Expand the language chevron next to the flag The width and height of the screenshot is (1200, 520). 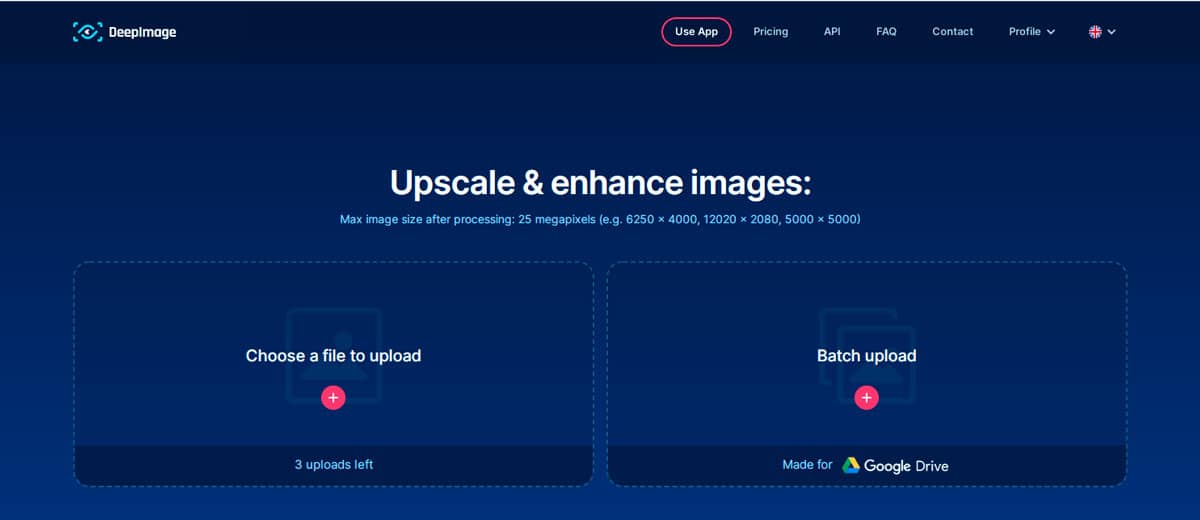click(x=1112, y=32)
